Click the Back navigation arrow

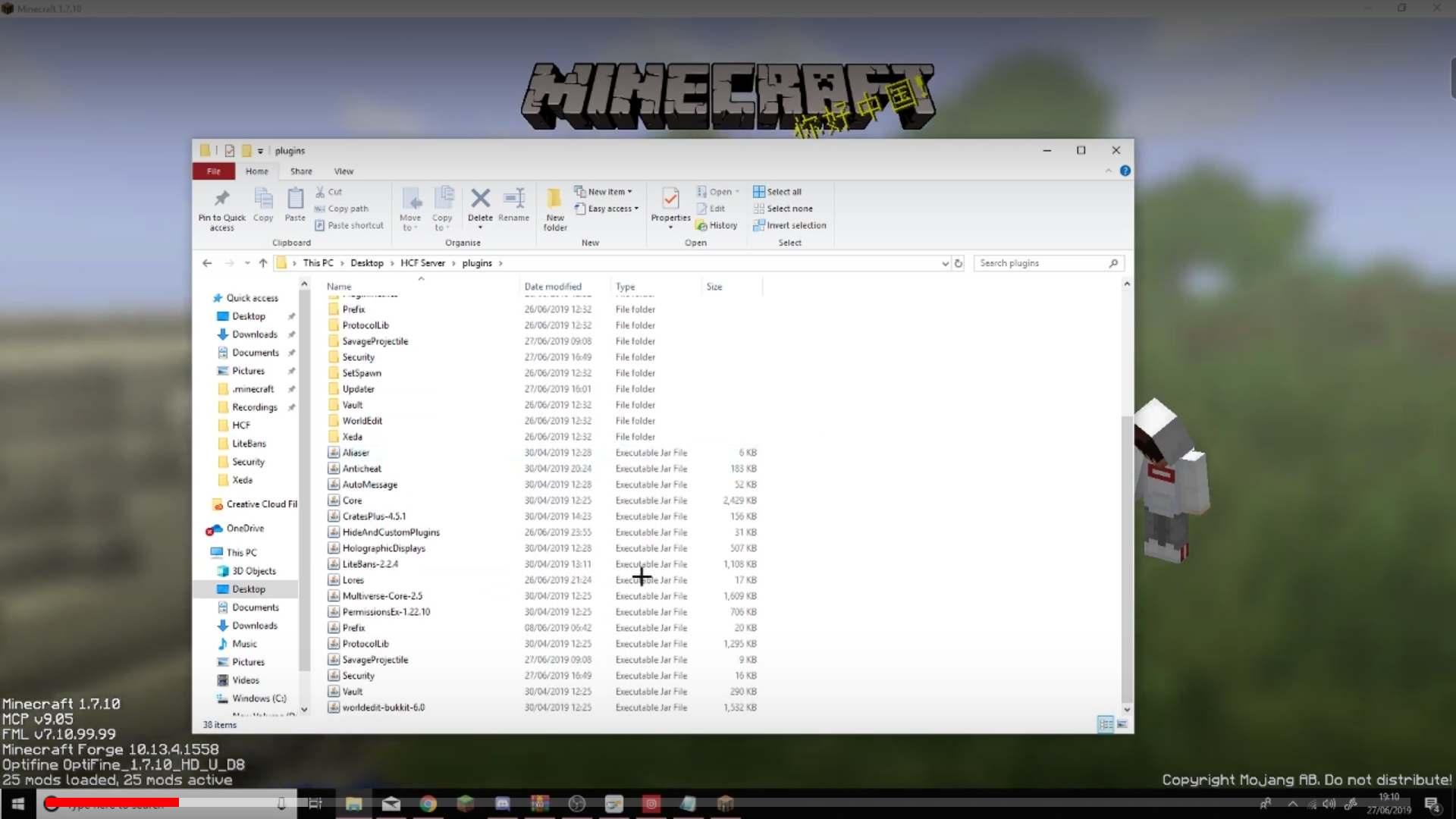207,263
